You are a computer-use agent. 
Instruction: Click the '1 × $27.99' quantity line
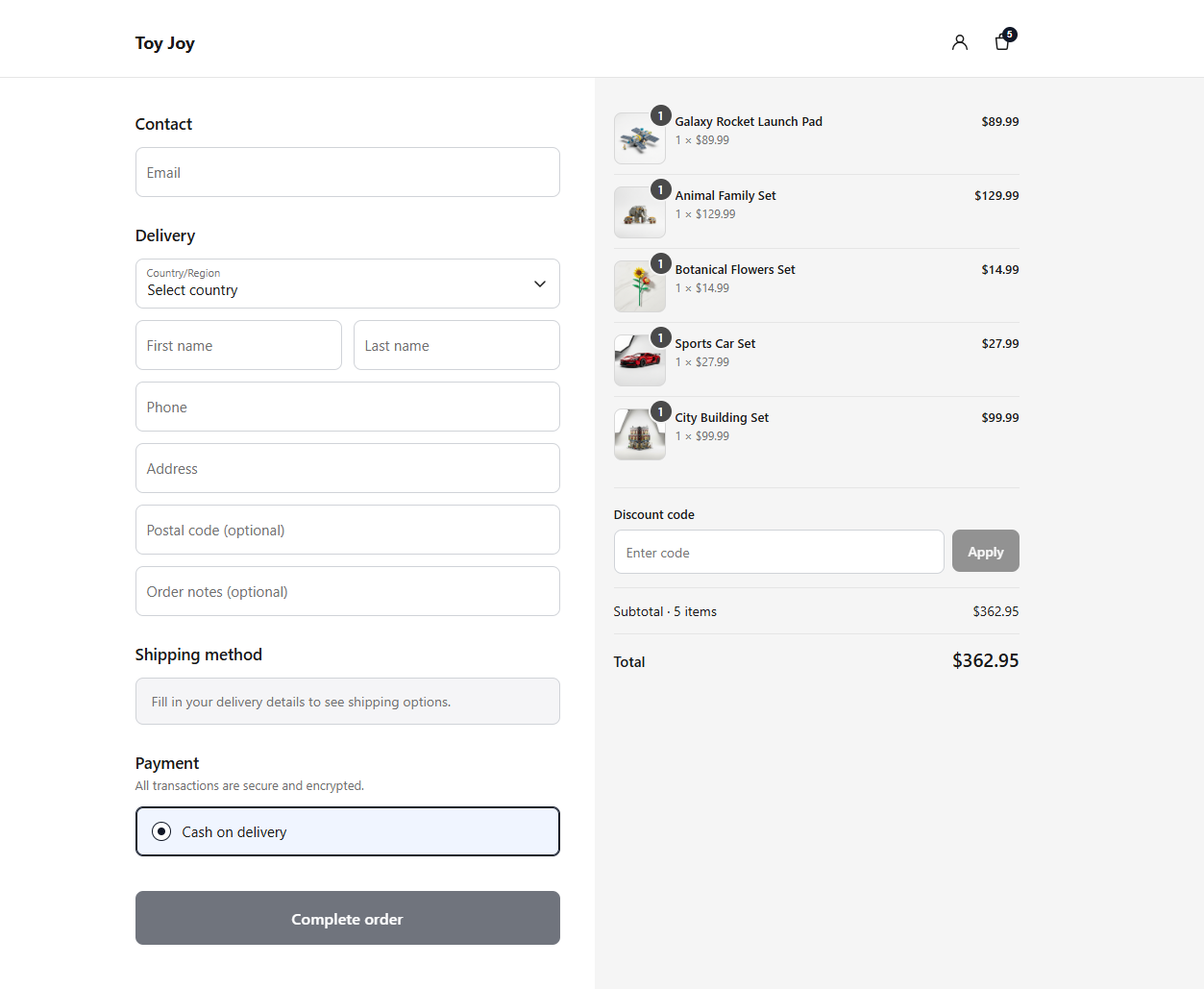click(702, 362)
